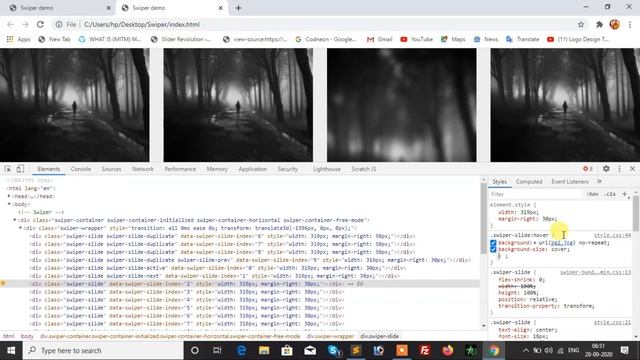640x360 pixels.
Task: Uncheck the background url property checkbox
Action: pos(493,243)
